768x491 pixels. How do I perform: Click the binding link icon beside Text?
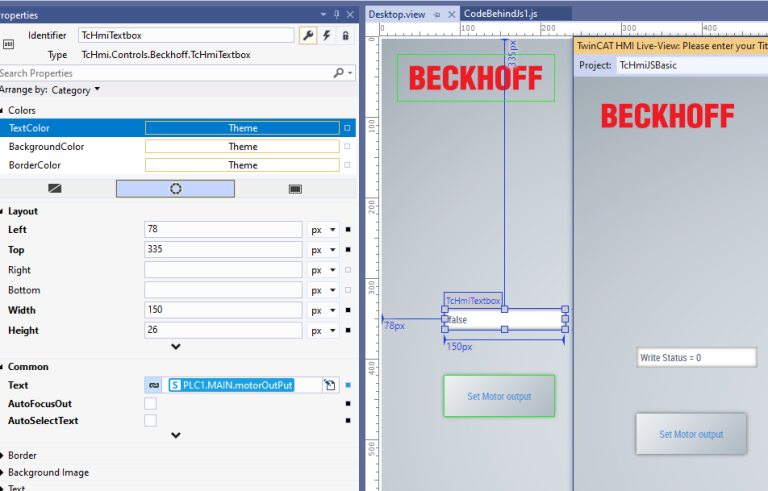click(x=154, y=385)
